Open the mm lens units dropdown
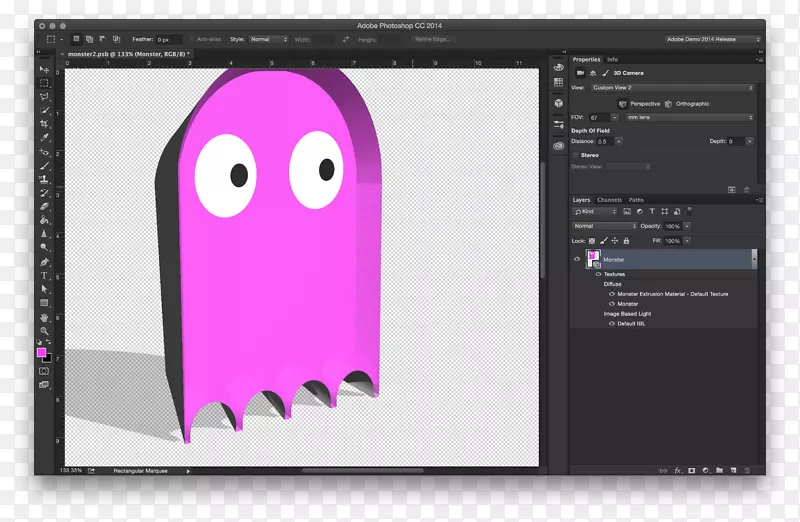The height and width of the screenshot is (522, 800). click(689, 117)
